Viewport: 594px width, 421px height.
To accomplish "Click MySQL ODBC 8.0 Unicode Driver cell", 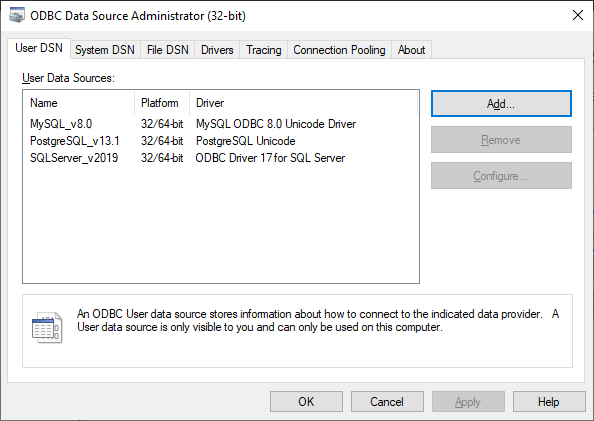I will point(276,124).
